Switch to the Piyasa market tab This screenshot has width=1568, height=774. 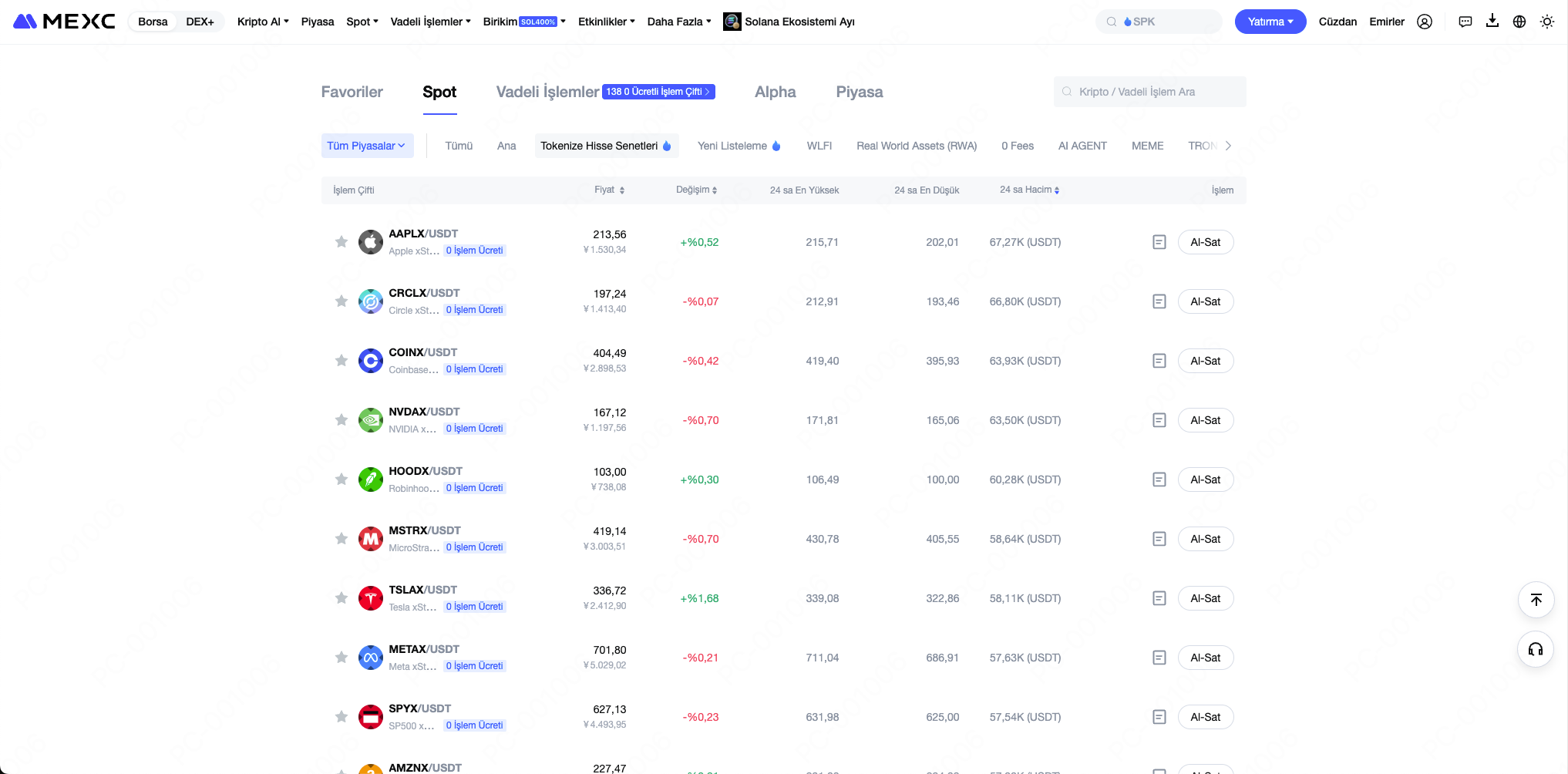click(860, 92)
